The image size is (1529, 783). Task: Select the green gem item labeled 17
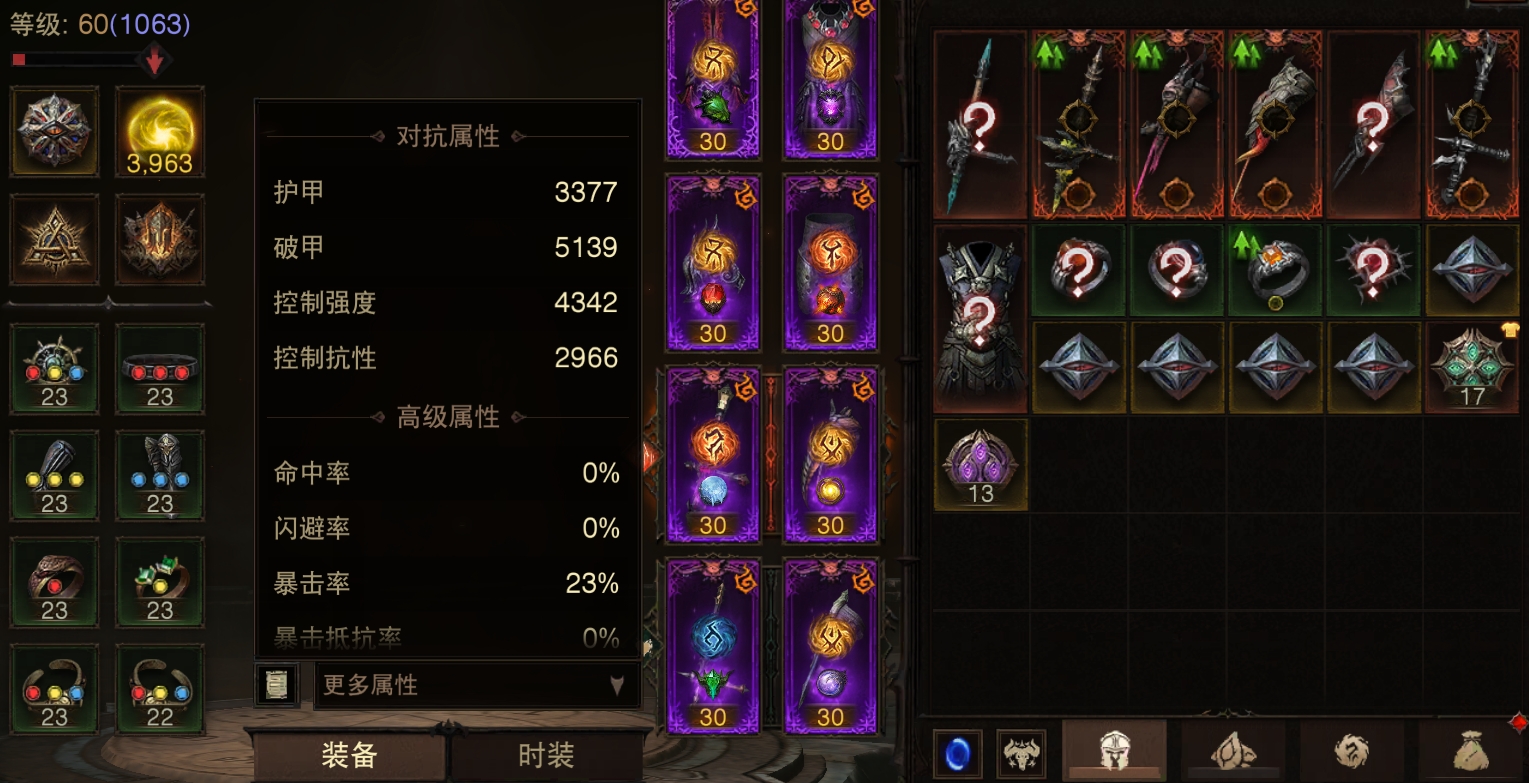[1472, 367]
